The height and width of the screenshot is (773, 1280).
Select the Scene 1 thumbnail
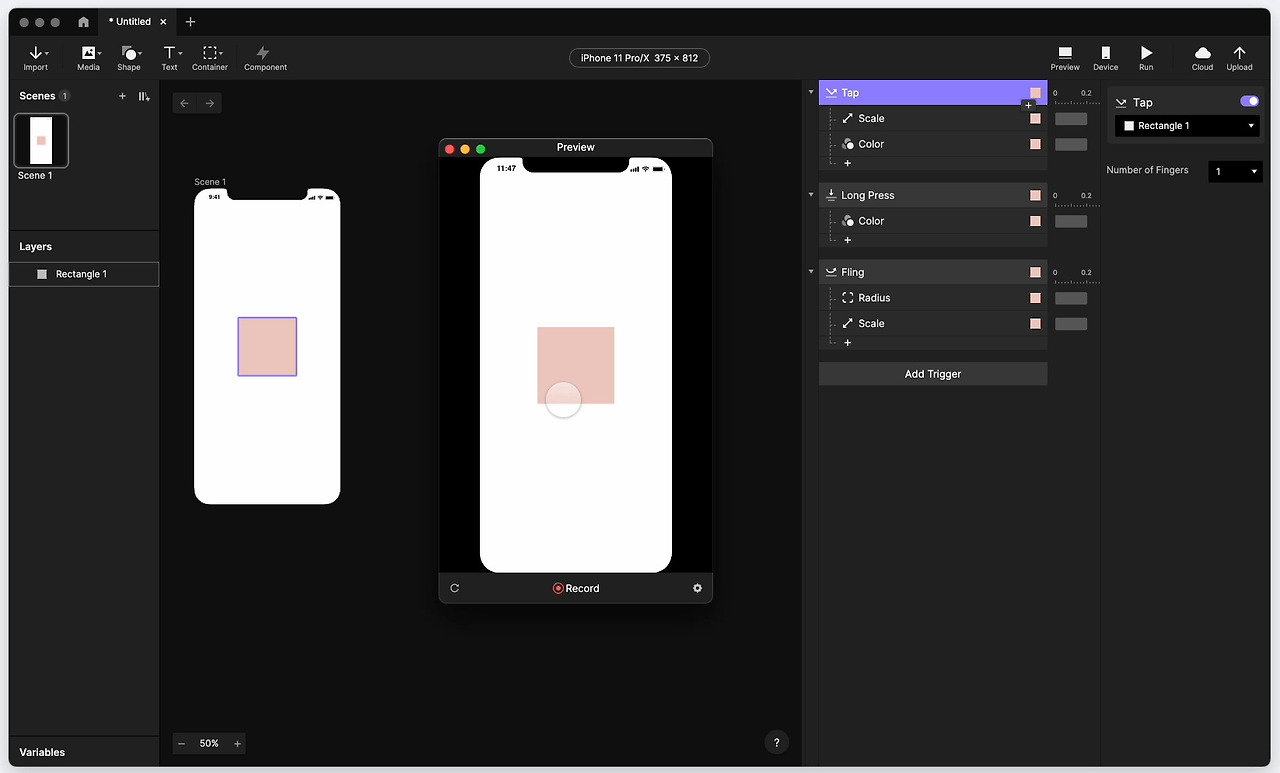click(41, 140)
